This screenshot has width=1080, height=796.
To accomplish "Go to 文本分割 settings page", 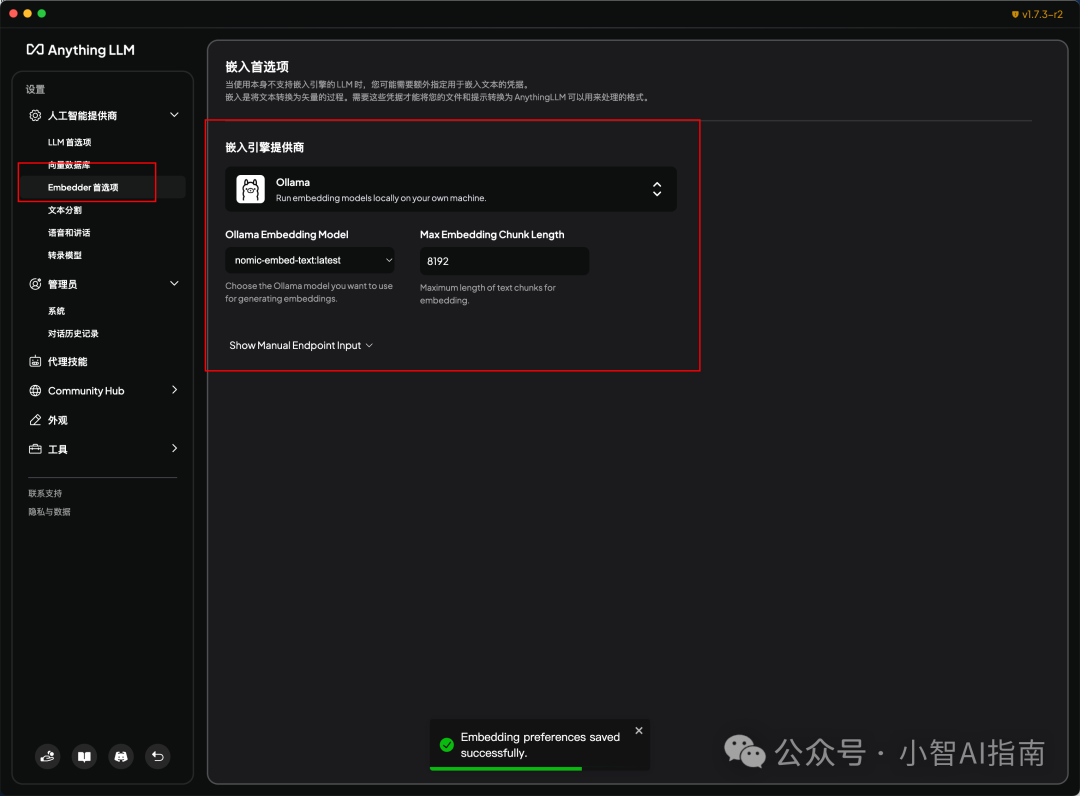I will [x=65, y=211].
